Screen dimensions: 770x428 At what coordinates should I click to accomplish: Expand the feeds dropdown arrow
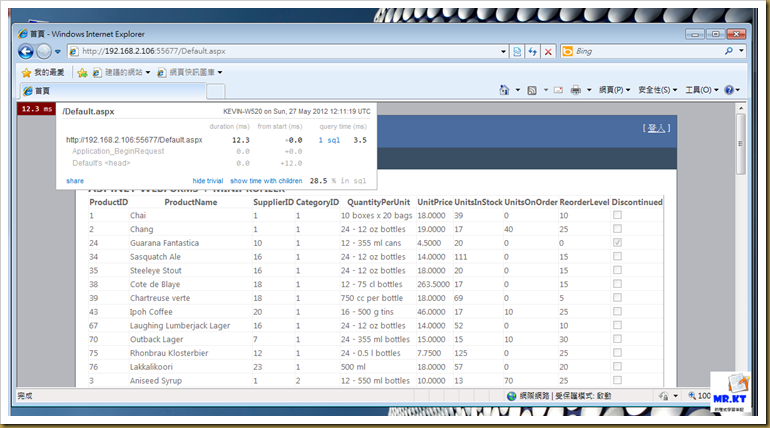tap(546, 90)
